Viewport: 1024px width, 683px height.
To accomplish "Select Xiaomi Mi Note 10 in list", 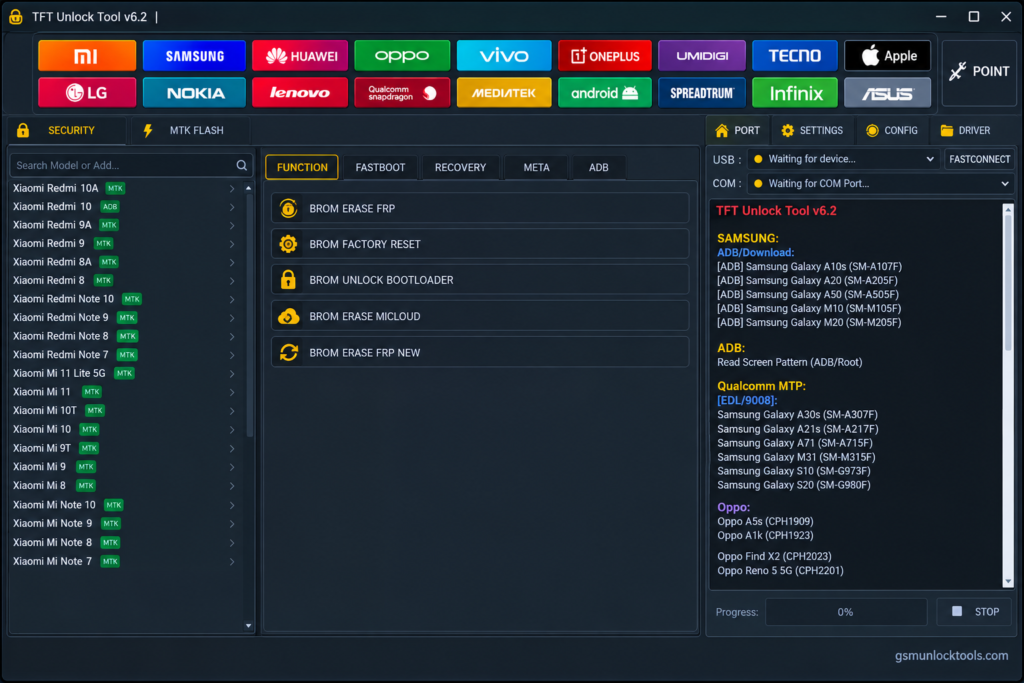I will (x=123, y=505).
